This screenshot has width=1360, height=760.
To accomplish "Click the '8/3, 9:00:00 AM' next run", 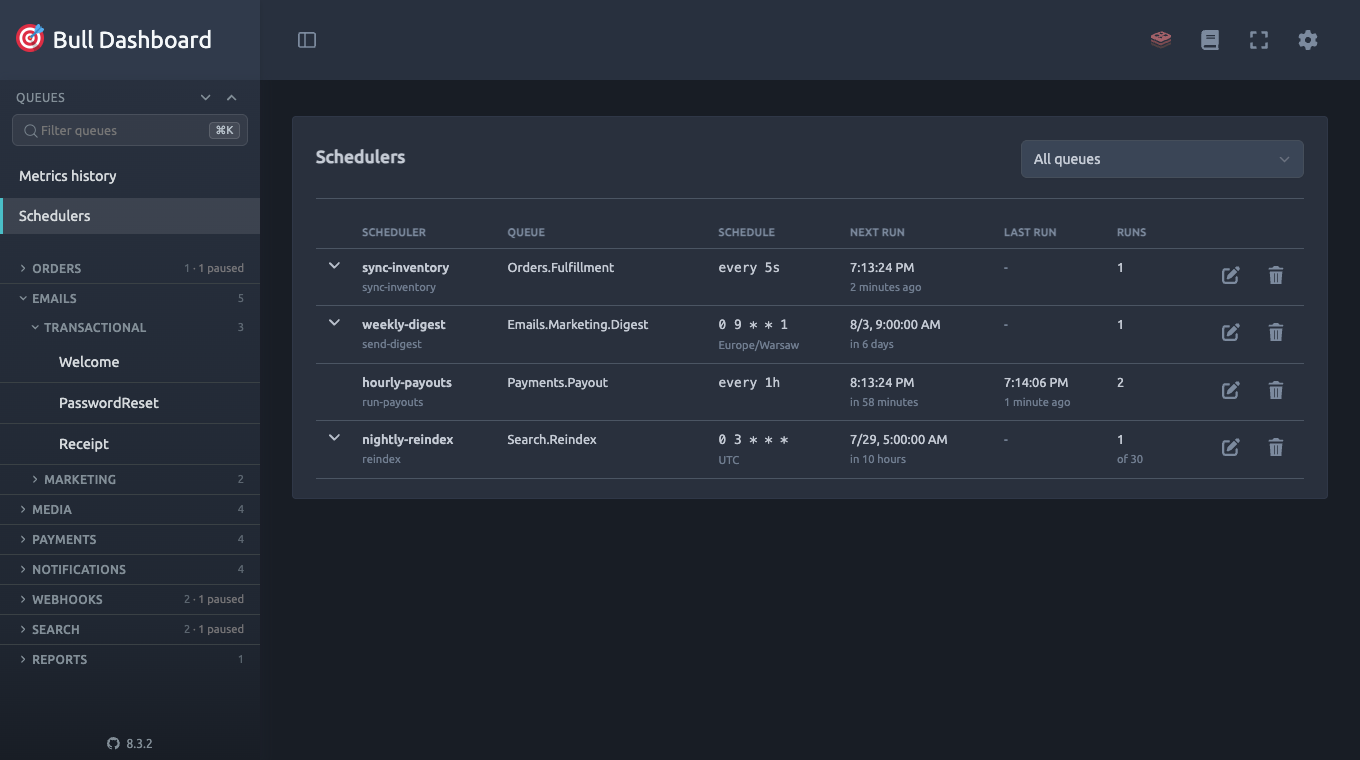I will coord(895,324).
